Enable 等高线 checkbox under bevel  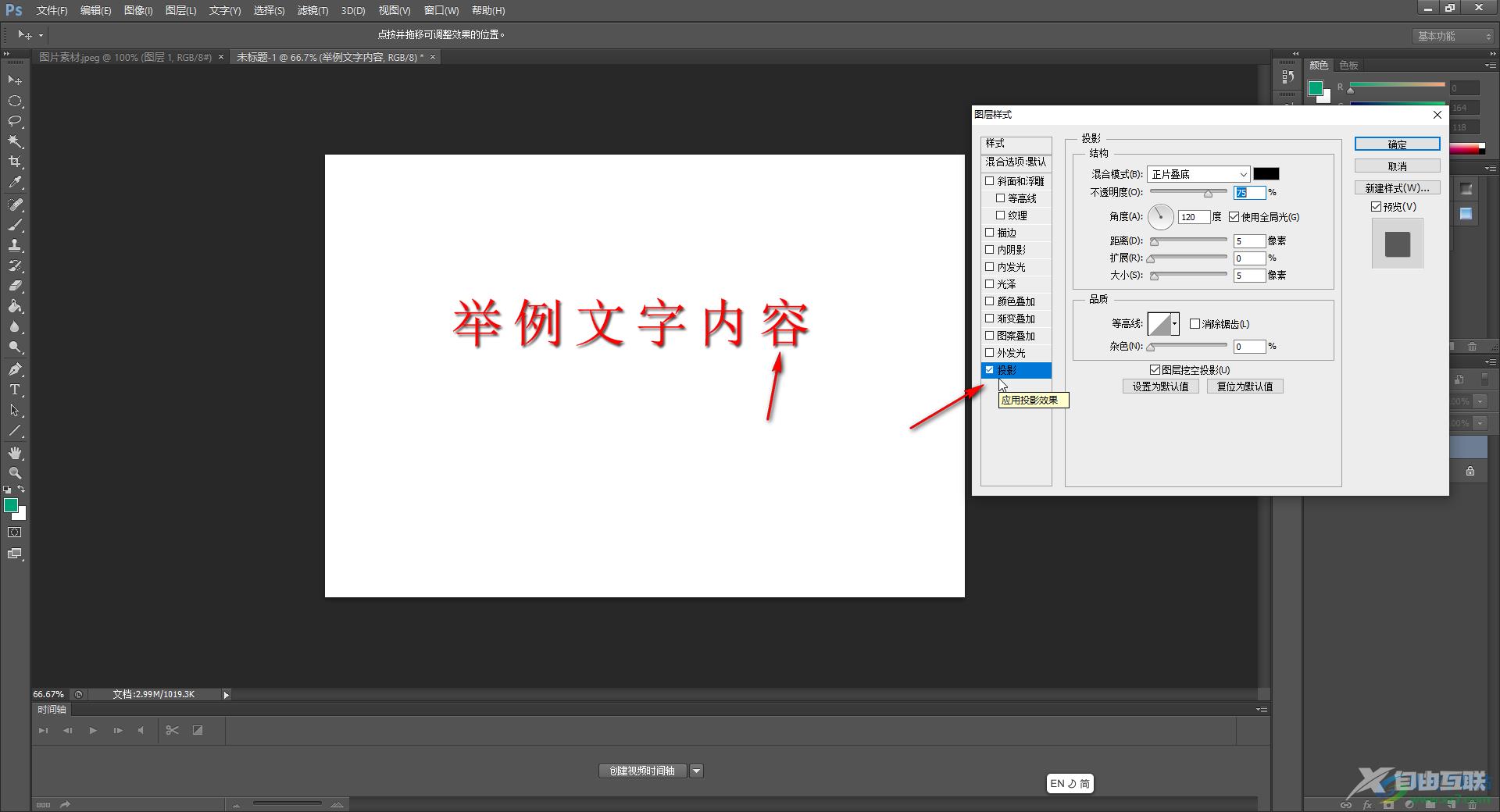(x=1001, y=198)
